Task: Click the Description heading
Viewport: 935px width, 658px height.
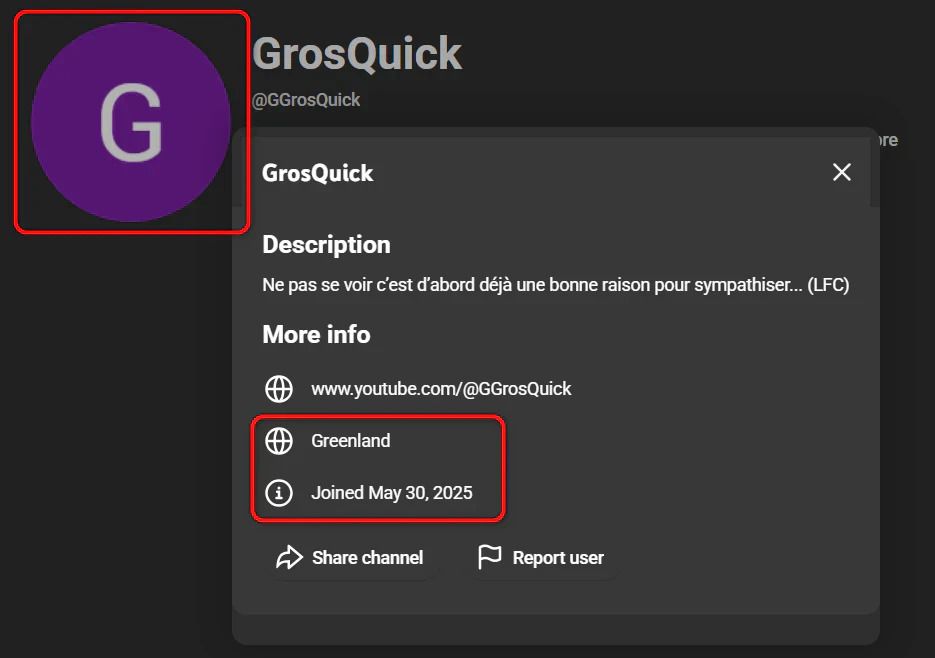Action: click(326, 245)
